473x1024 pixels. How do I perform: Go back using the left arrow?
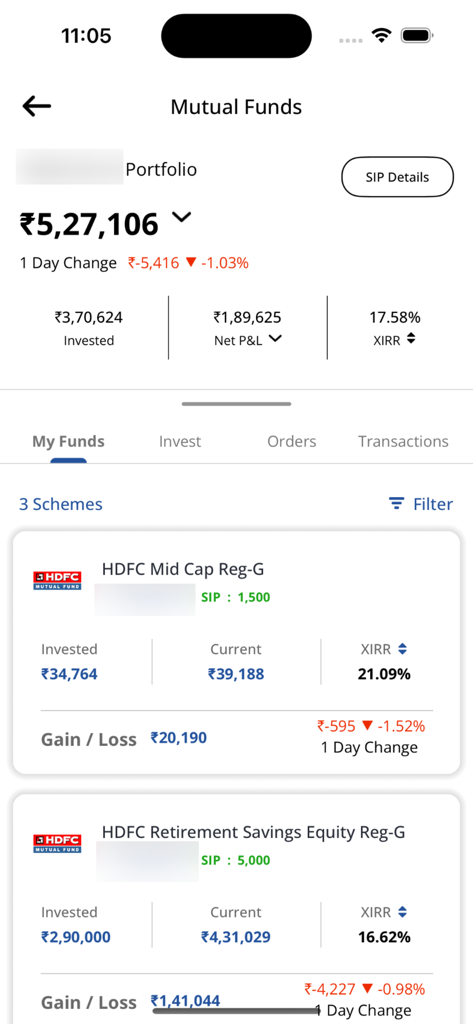click(x=37, y=106)
